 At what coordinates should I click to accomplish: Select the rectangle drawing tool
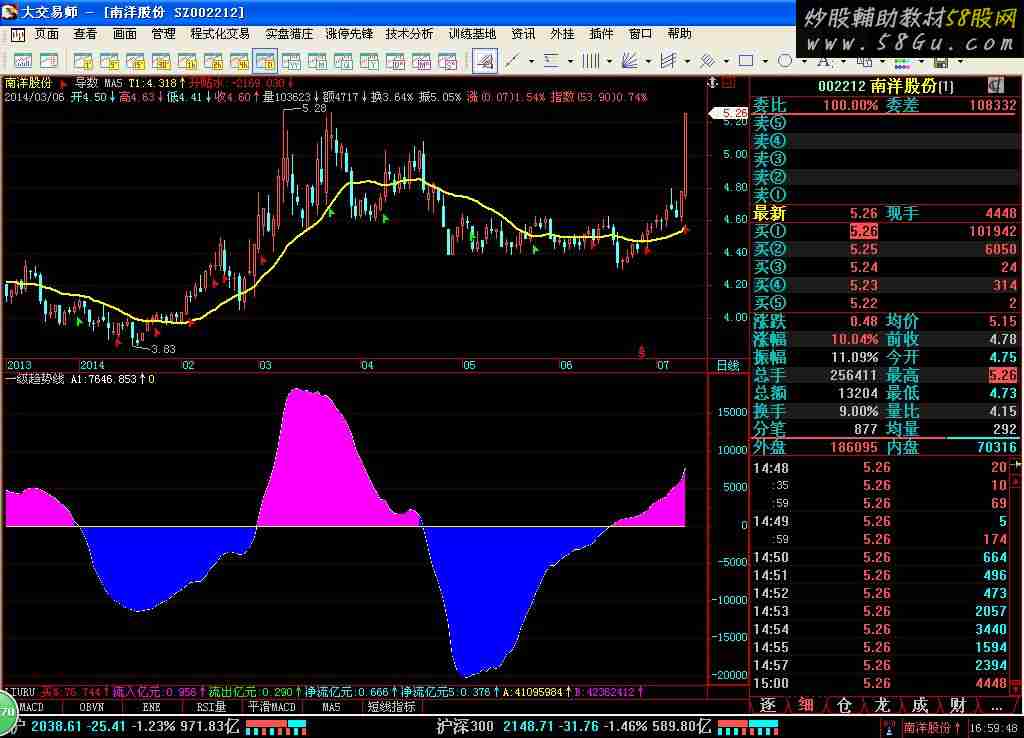746,61
